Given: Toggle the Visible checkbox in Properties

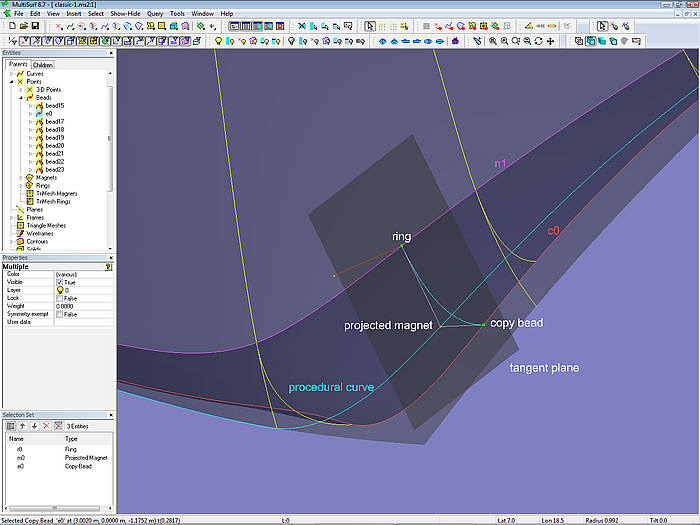Looking at the screenshot, I should coord(59,283).
